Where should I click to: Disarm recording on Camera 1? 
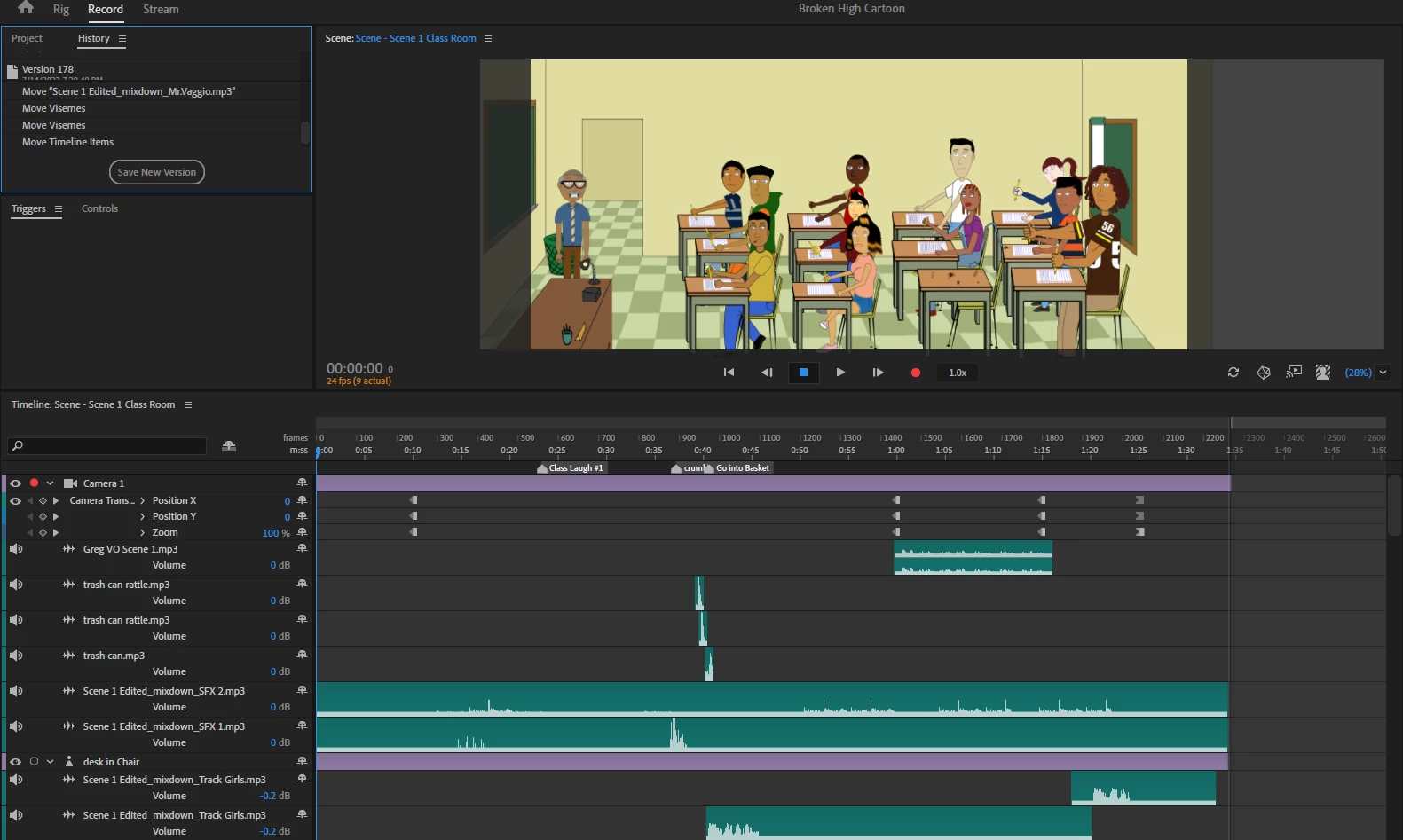(34, 483)
